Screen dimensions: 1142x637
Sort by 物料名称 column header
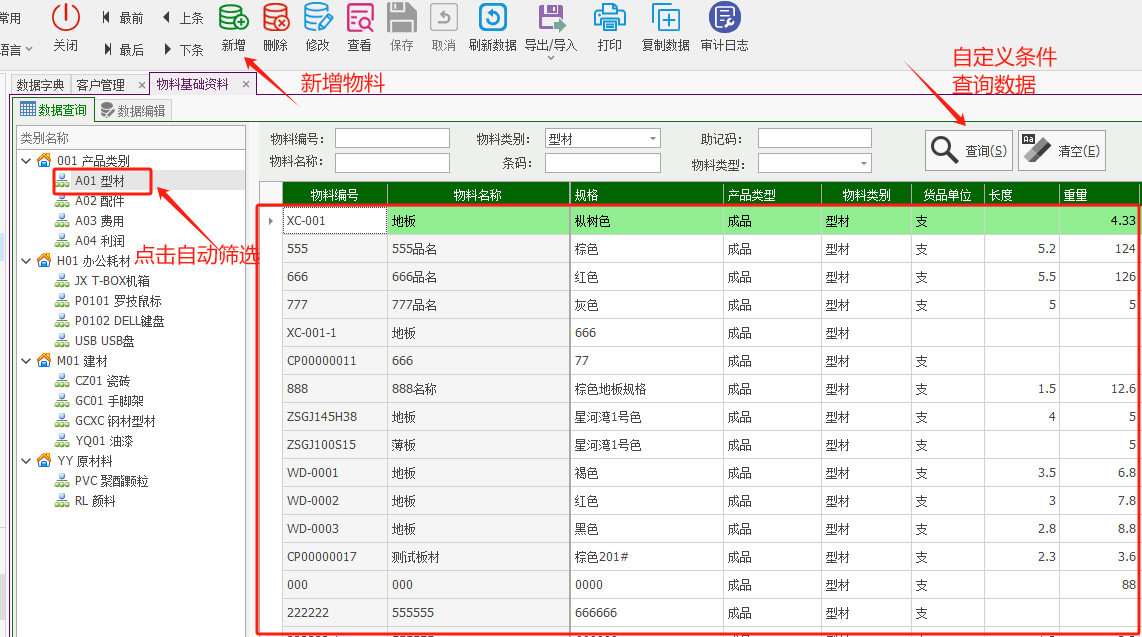coord(478,194)
